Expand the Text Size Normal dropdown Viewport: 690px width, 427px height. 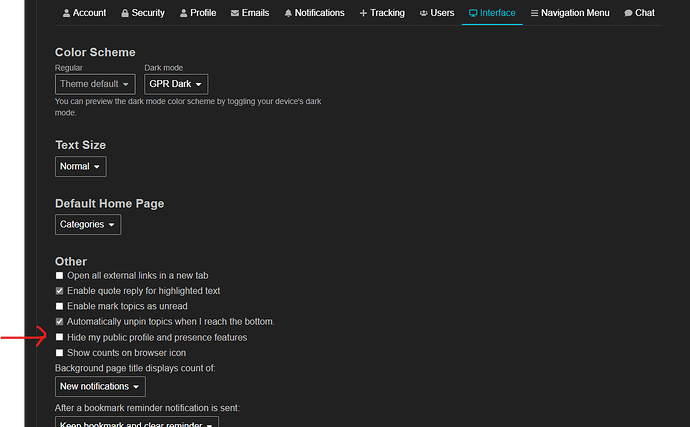click(x=80, y=166)
